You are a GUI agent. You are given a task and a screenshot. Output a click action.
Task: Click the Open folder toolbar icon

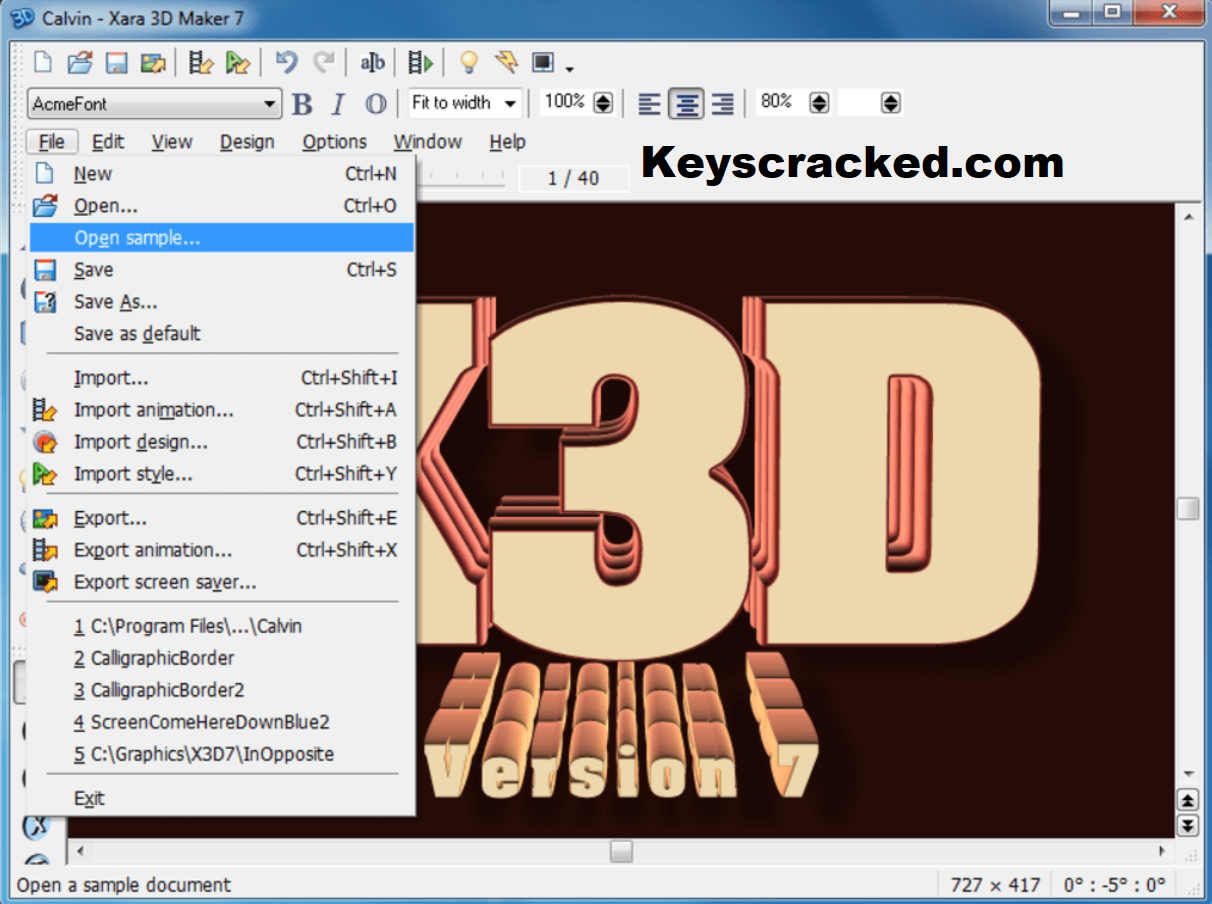(80, 63)
